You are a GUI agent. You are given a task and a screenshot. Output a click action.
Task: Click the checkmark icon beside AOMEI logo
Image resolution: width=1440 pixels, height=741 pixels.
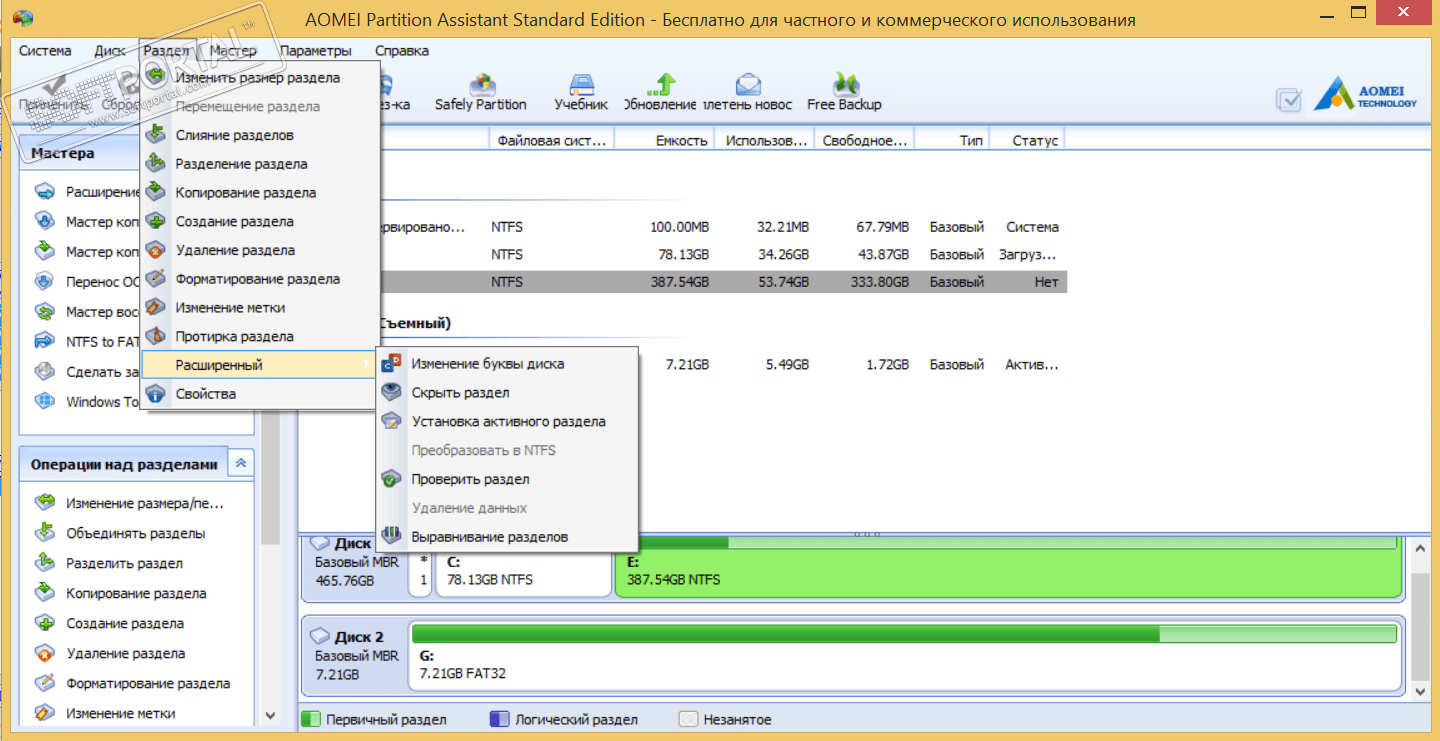(1289, 99)
